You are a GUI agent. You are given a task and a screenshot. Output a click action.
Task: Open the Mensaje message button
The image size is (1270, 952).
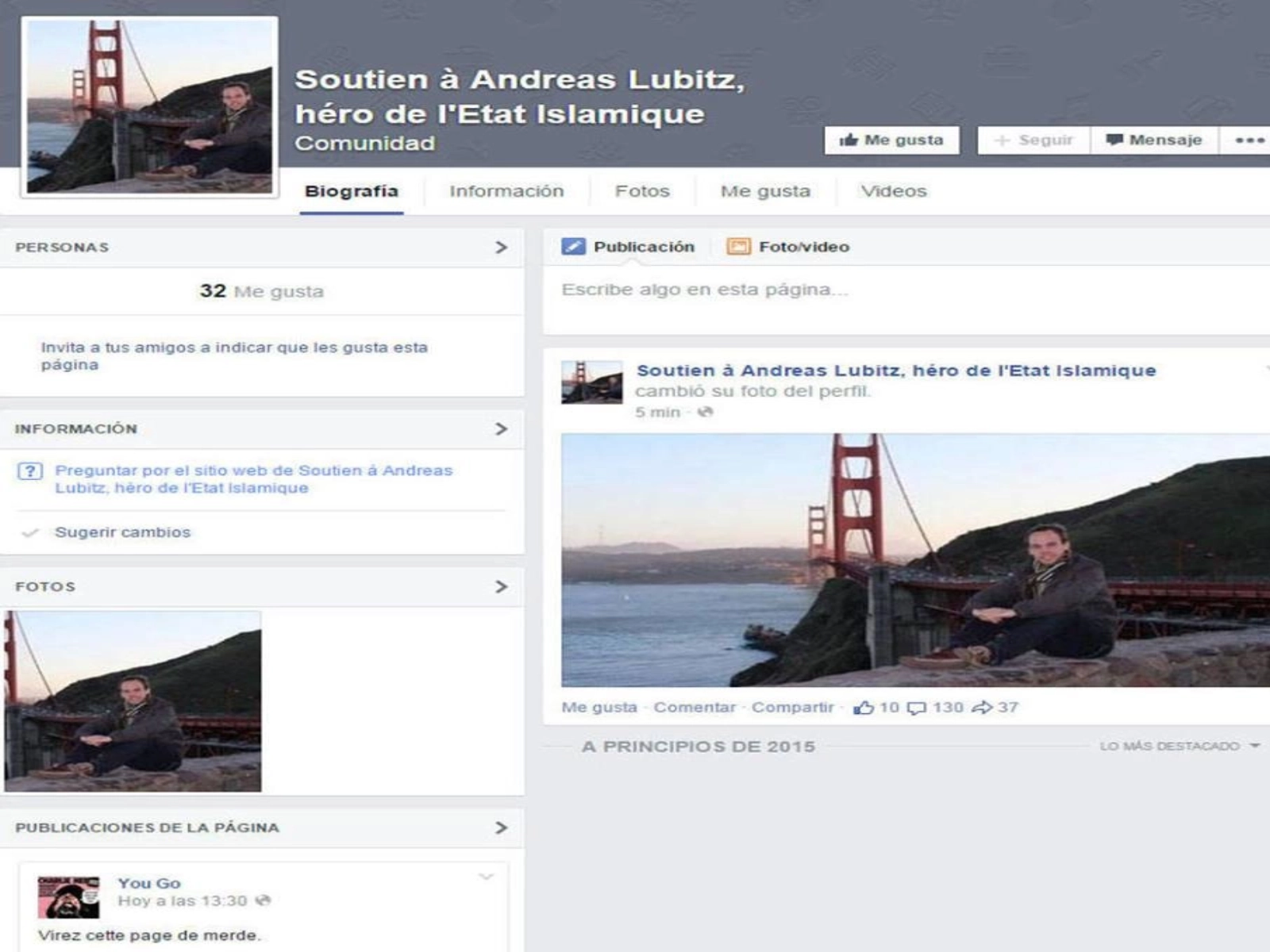(x=1154, y=140)
